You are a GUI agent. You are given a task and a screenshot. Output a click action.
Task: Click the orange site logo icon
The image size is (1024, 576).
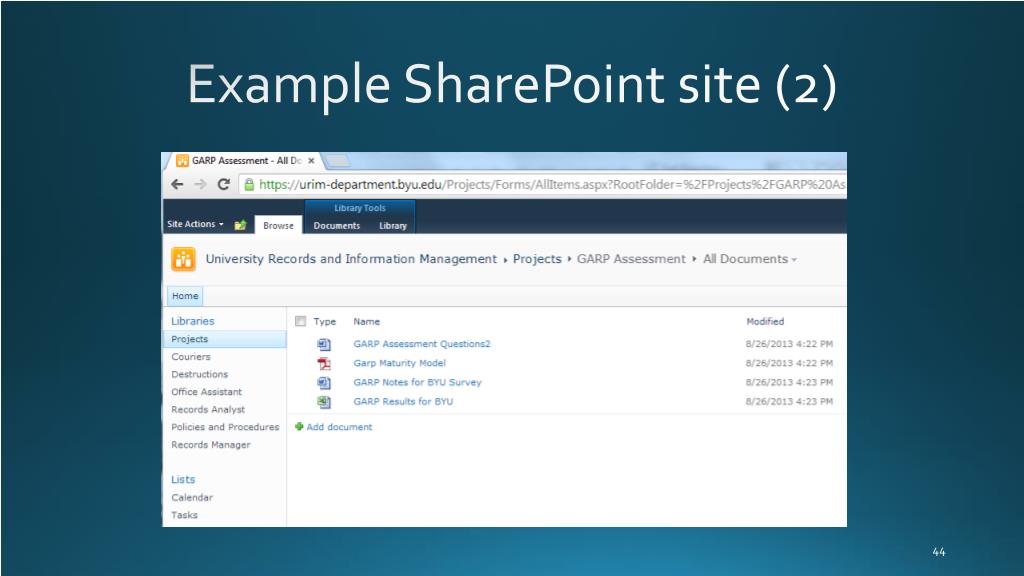[184, 259]
